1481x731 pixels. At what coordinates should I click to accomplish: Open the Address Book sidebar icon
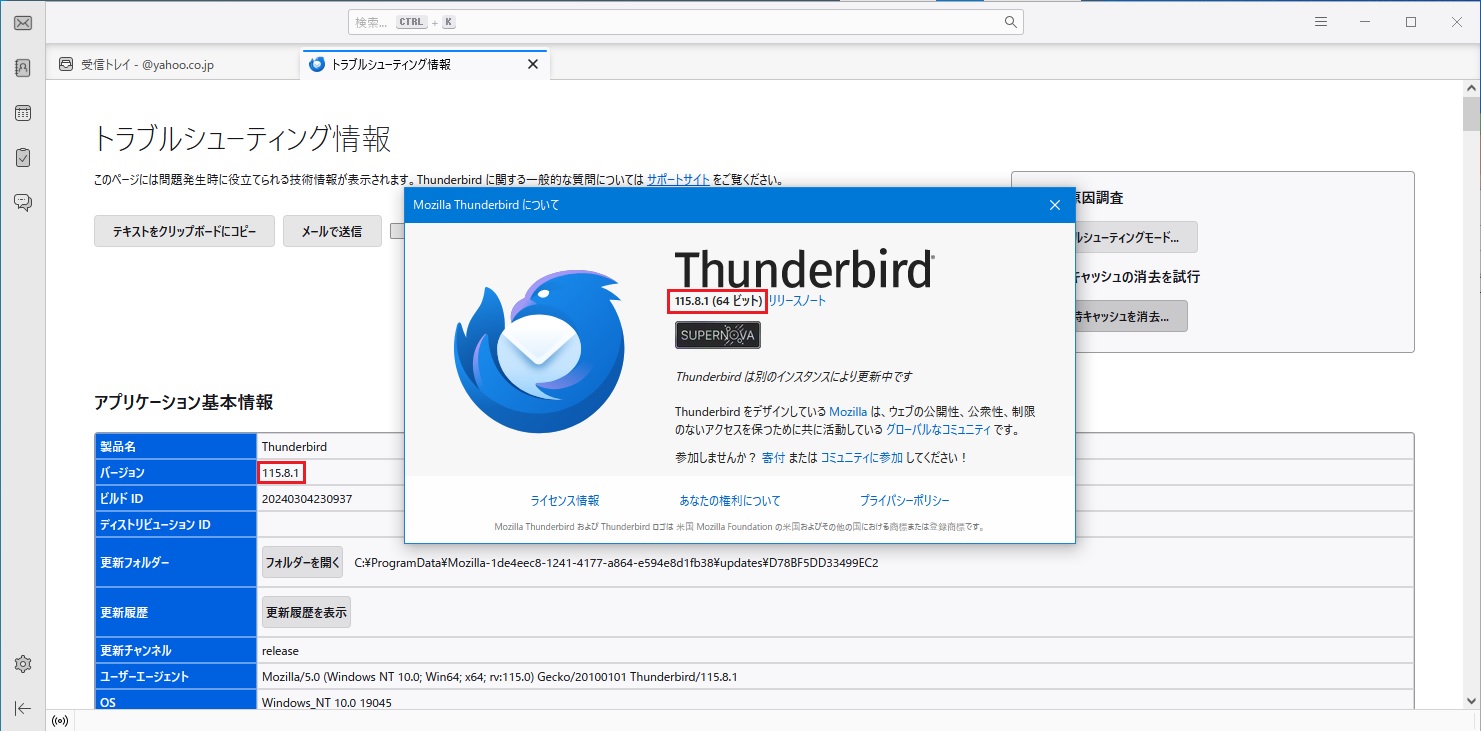[x=23, y=68]
